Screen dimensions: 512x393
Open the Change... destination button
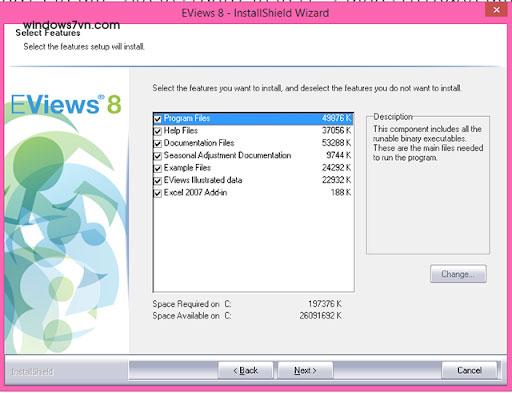(458, 274)
